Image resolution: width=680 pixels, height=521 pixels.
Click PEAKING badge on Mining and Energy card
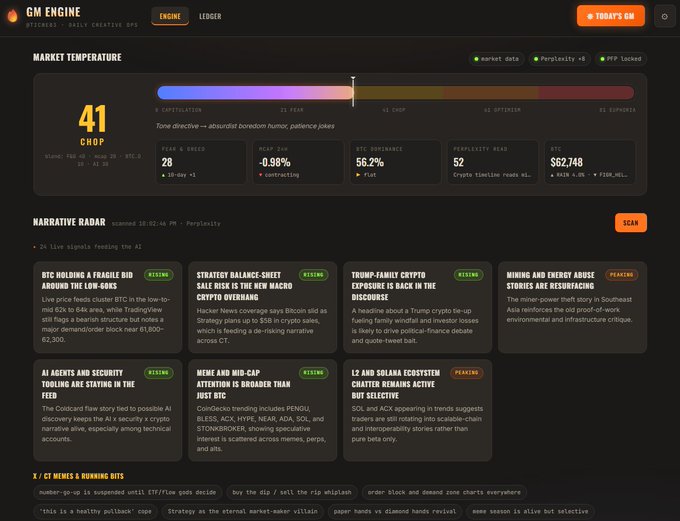click(x=621, y=275)
